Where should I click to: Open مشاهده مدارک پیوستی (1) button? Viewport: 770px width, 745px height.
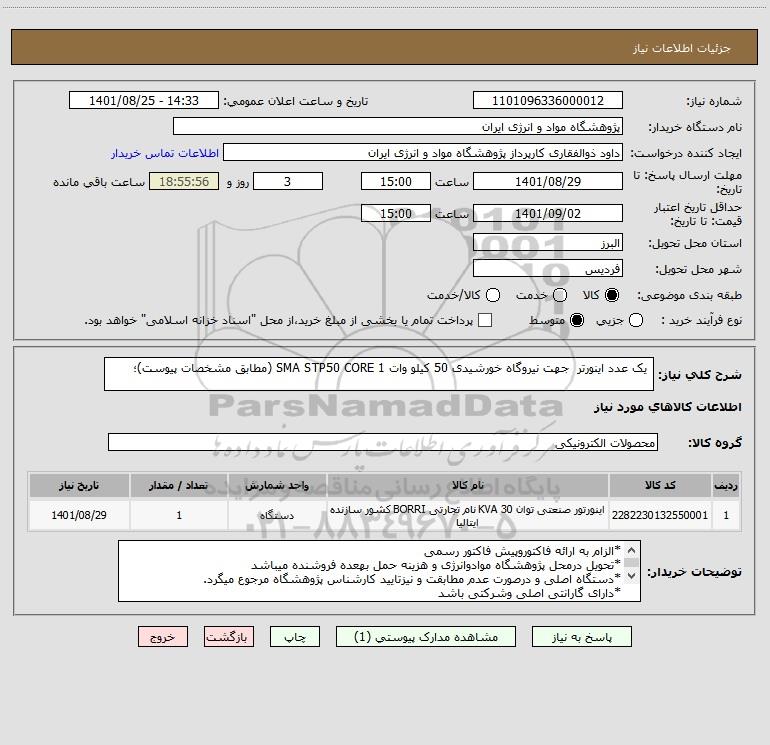coord(426,637)
